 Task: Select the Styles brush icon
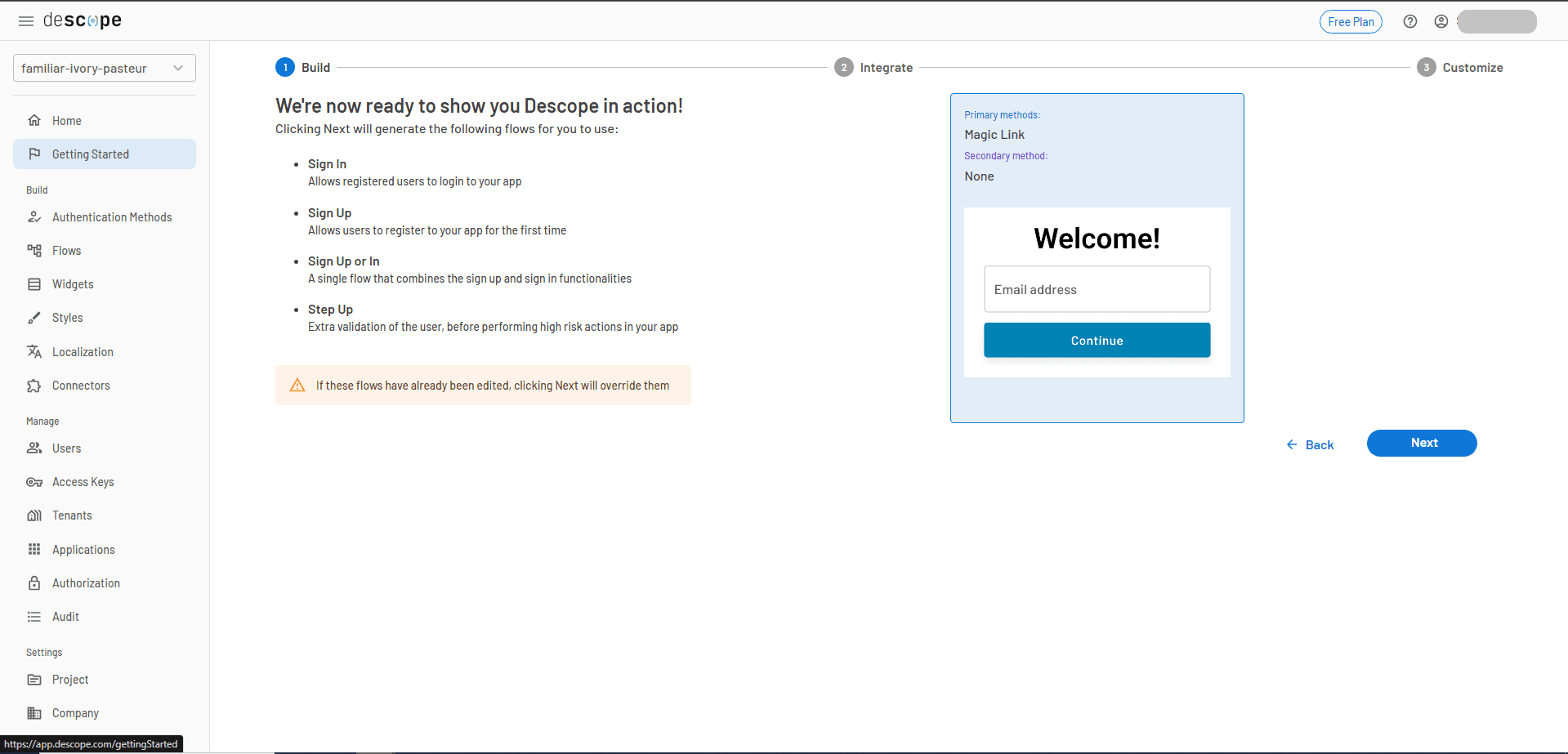tap(34, 318)
